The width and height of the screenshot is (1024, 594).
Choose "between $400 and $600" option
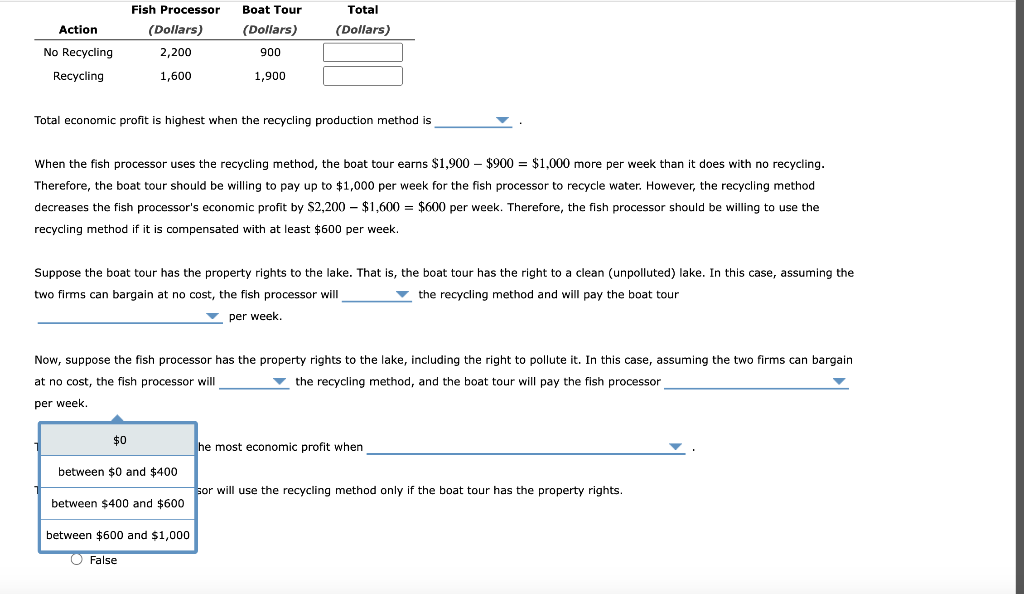(x=117, y=503)
